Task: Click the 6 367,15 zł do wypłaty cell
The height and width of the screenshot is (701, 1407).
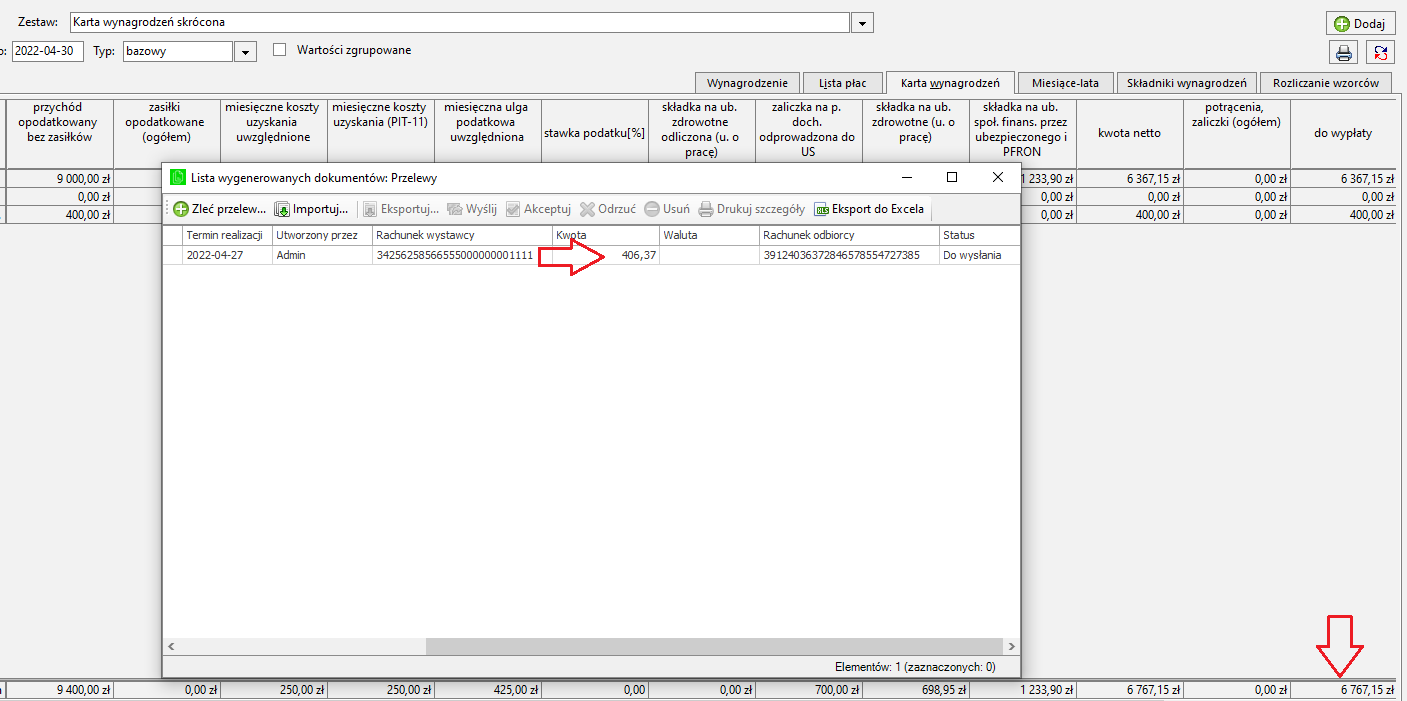Action: [1343, 179]
